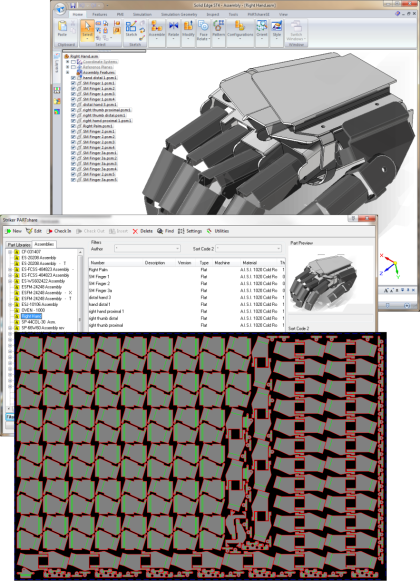This screenshot has height=581, width=420.
Task: Click the Paste button in Clipboard group
Action: click(62, 29)
